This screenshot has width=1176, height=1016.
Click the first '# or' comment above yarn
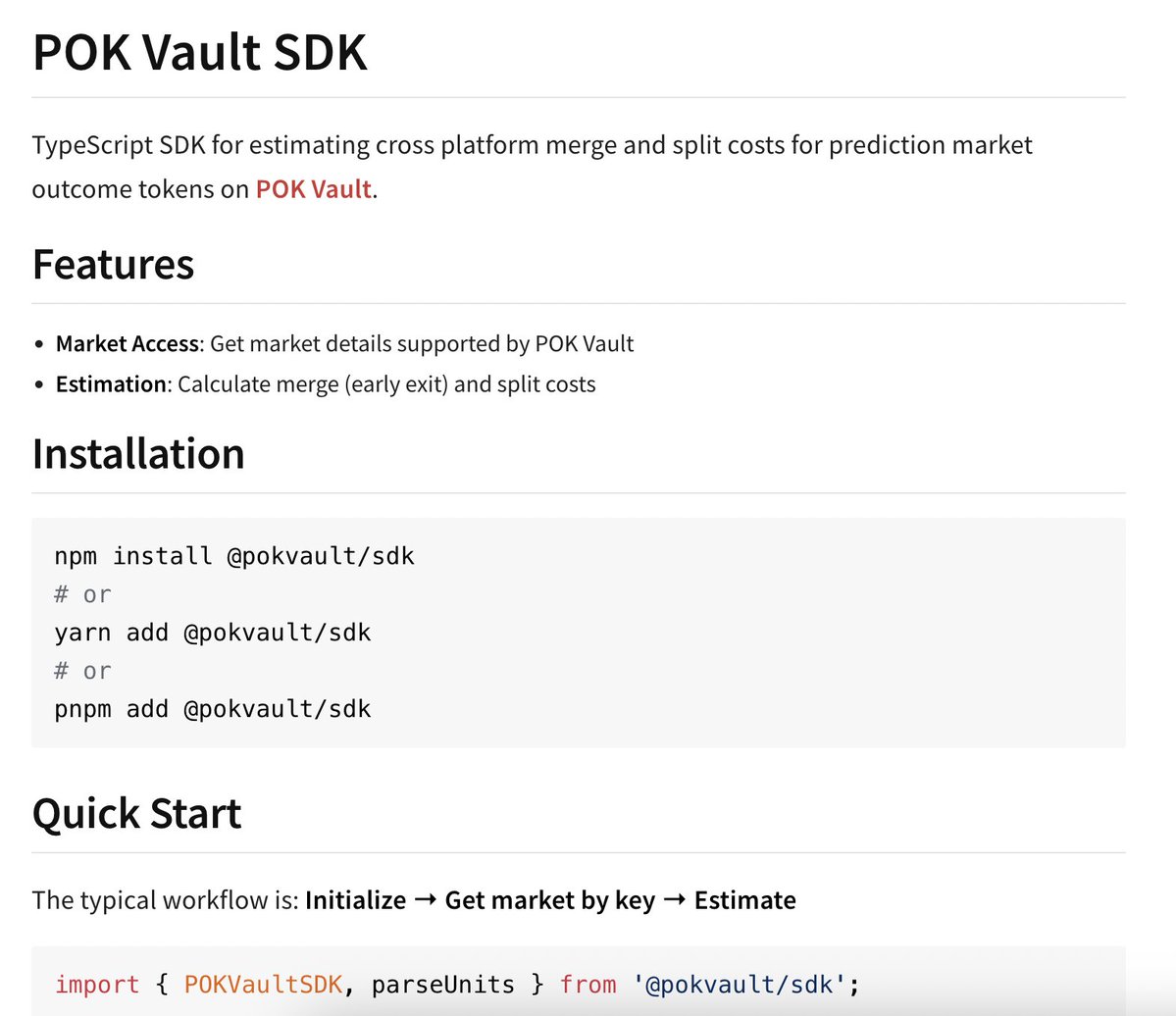tap(82, 594)
